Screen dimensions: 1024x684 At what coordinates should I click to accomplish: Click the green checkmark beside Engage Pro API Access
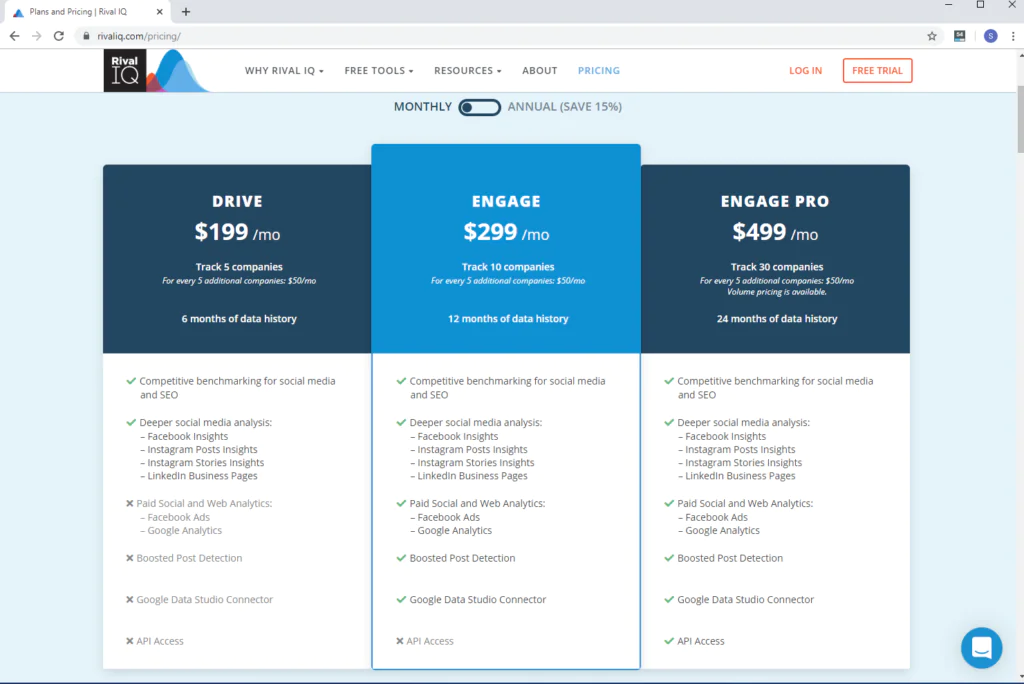pos(669,641)
